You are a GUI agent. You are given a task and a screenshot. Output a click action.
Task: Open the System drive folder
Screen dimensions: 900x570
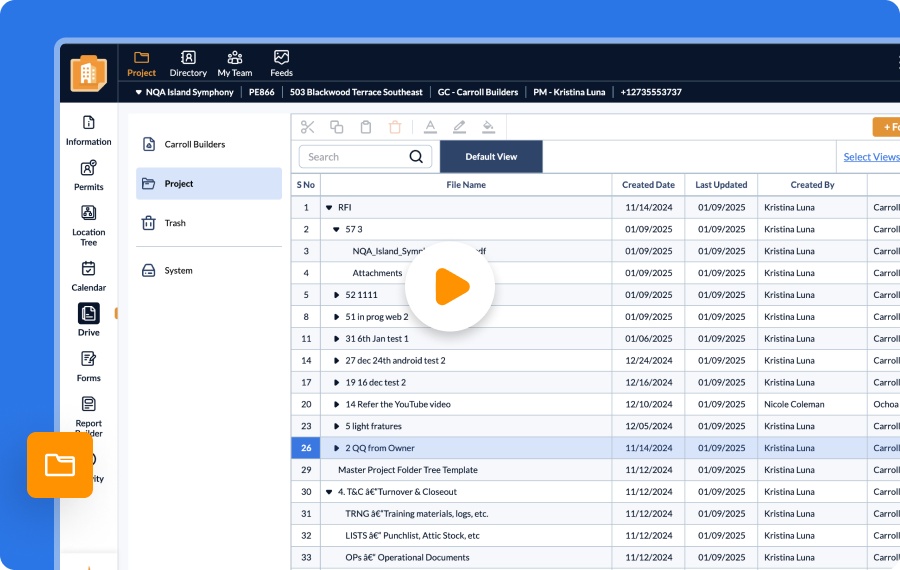click(x=209, y=270)
